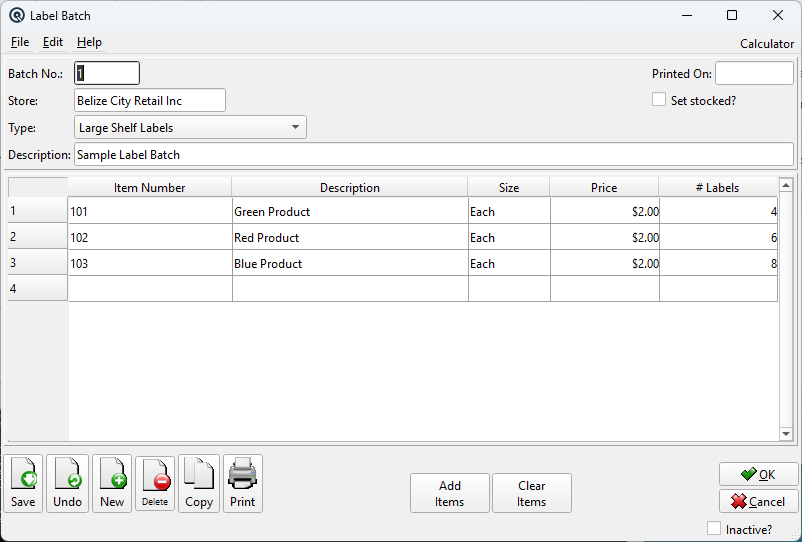Click the # Labels column header
The image size is (802, 542).
718,187
